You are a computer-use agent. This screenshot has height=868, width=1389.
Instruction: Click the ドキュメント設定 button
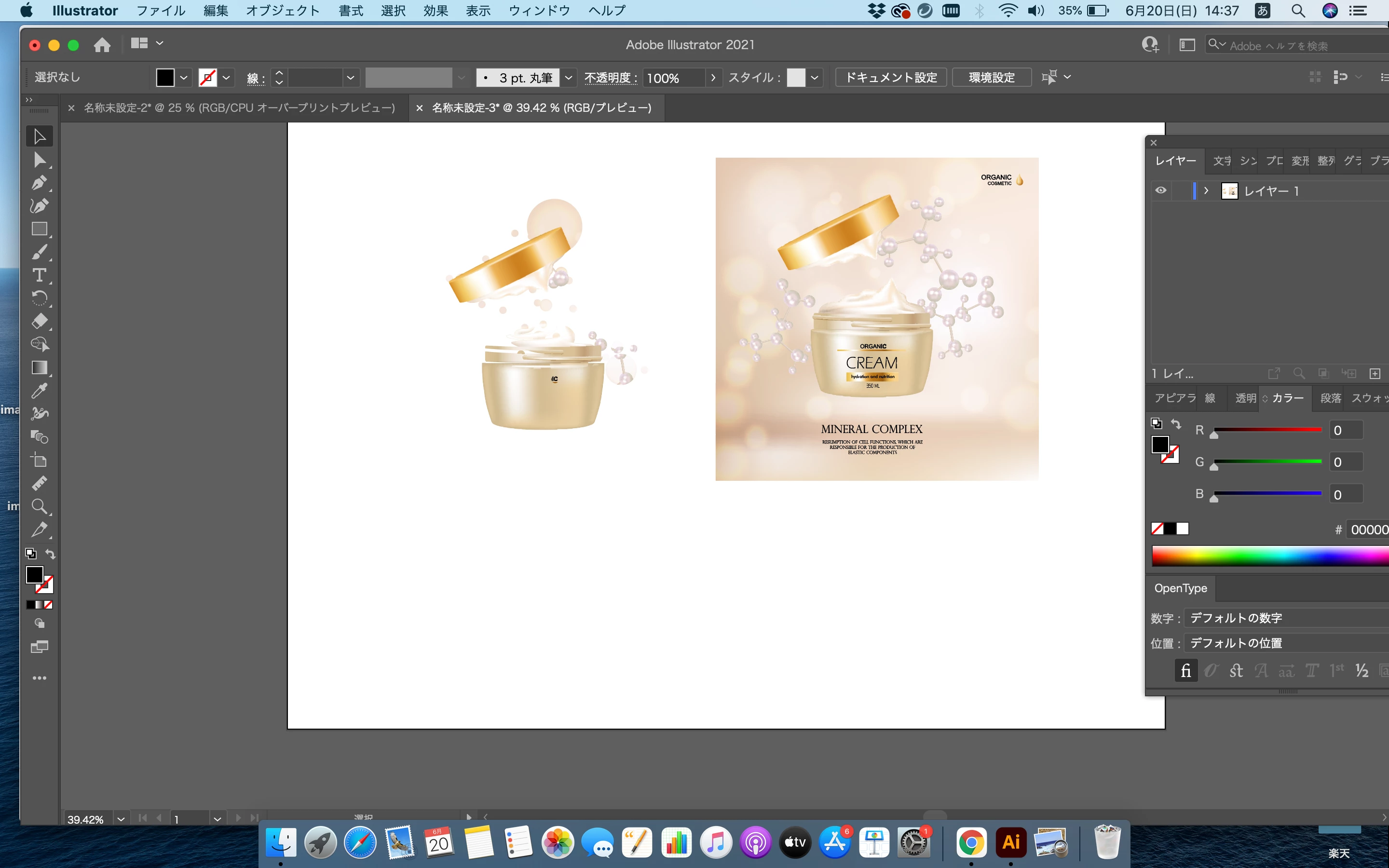pos(891,78)
